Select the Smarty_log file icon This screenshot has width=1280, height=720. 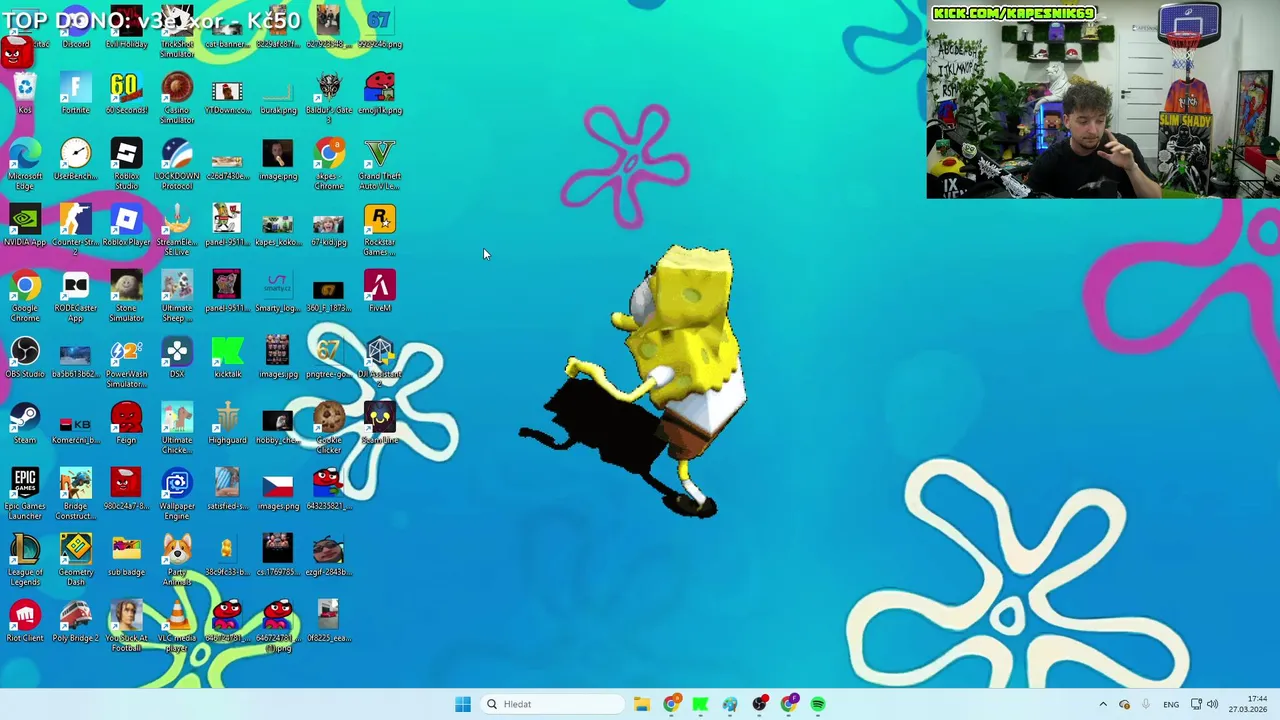pos(278,292)
